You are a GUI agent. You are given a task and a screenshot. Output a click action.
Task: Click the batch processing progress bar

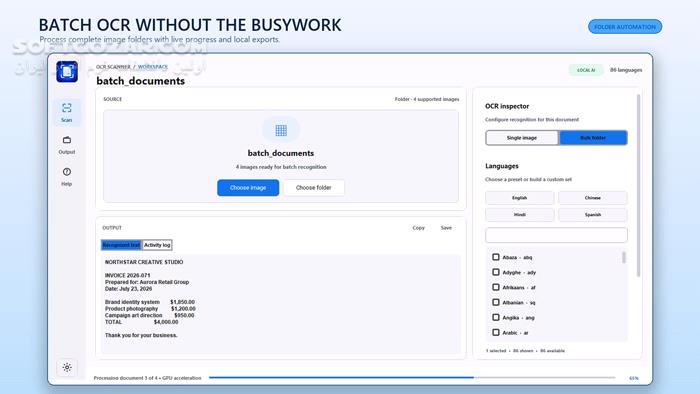(412, 377)
